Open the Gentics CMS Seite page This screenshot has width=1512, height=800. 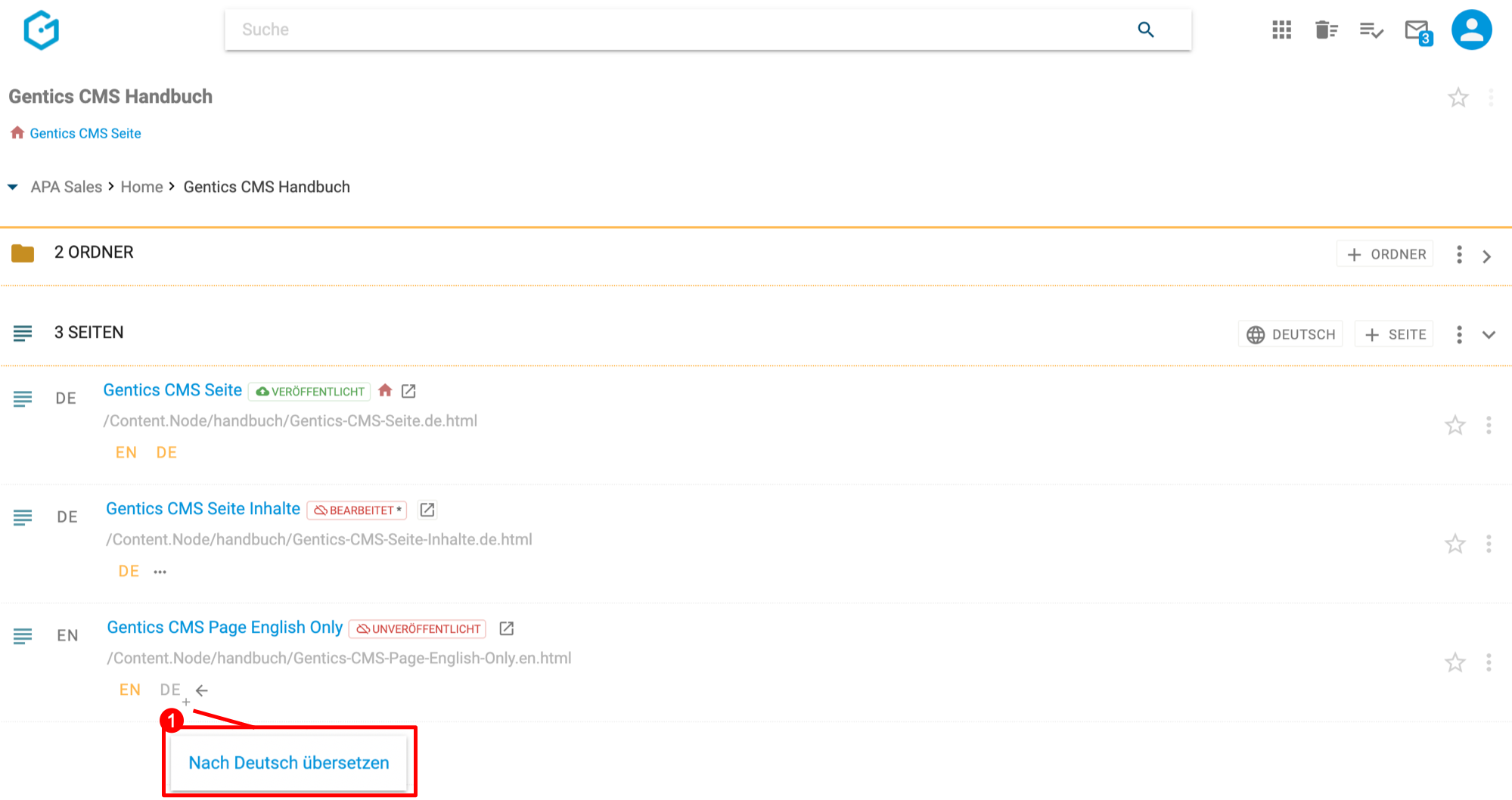pos(172,390)
